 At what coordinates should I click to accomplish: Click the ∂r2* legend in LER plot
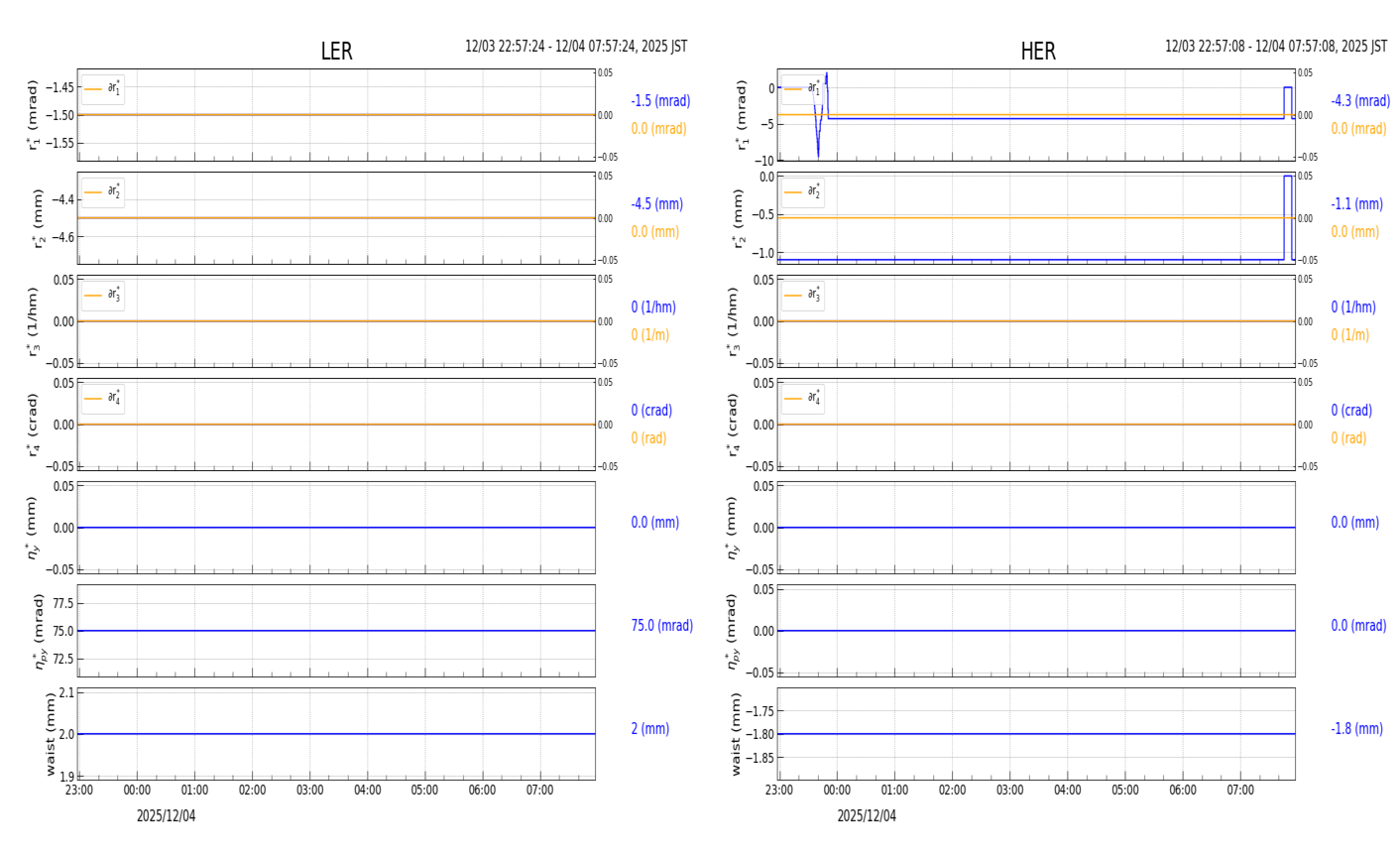pyautogui.click(x=103, y=192)
